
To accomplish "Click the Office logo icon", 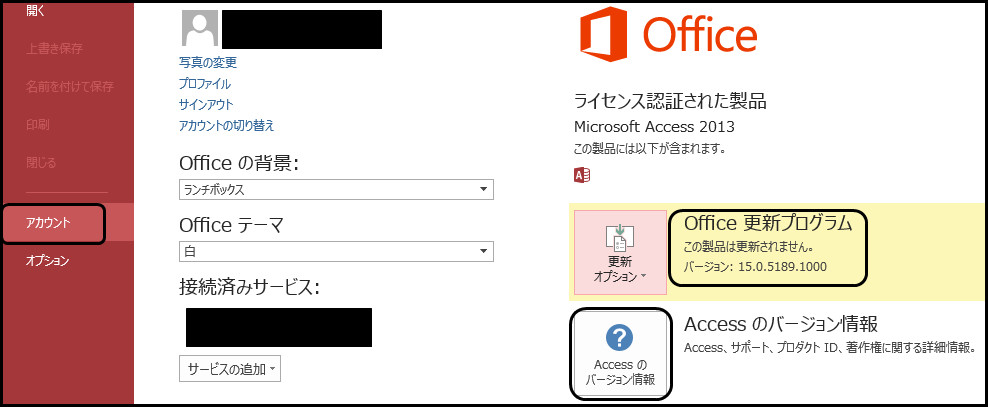I will click(604, 33).
